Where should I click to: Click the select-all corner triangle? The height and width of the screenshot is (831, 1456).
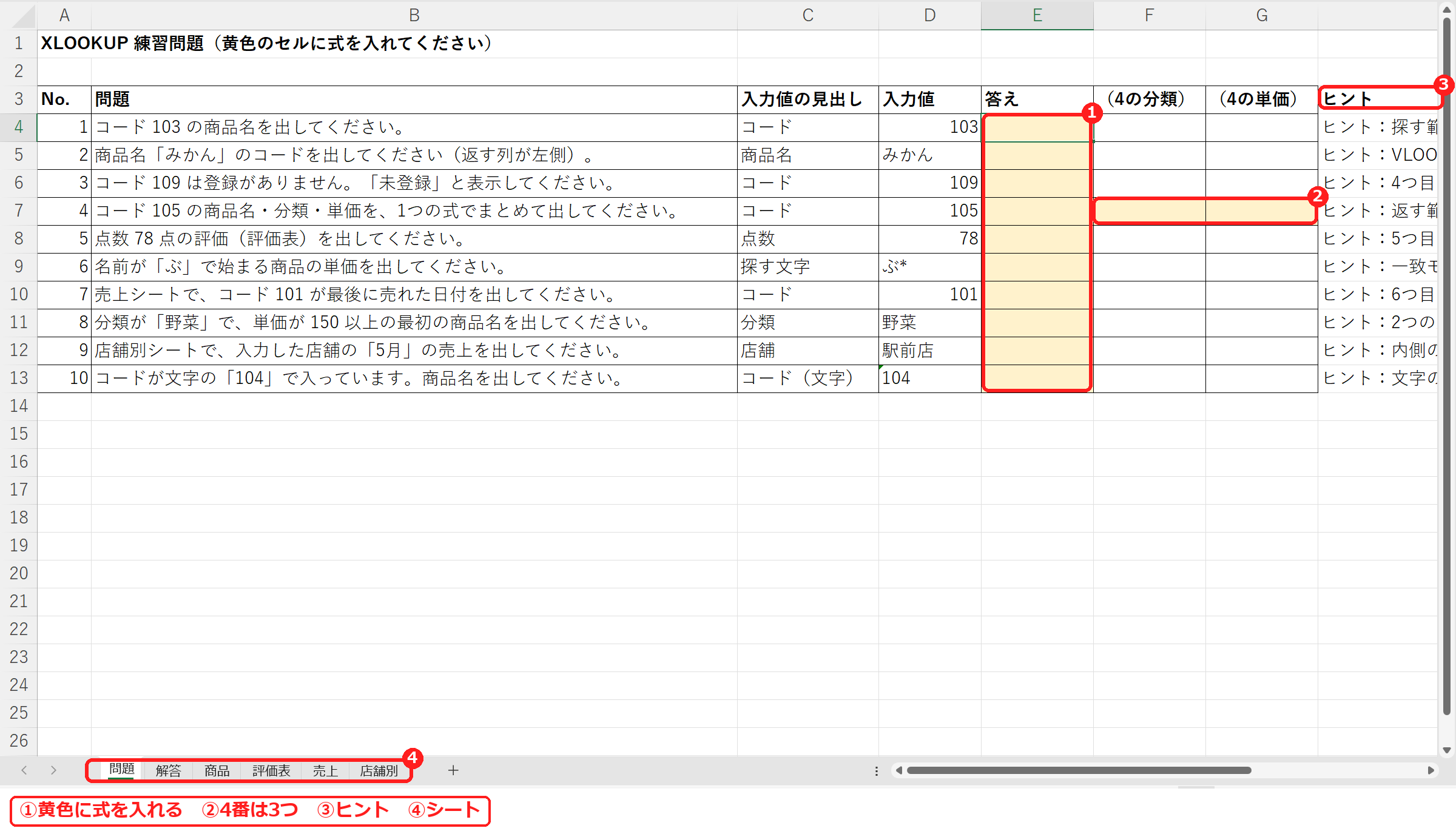click(x=24, y=16)
